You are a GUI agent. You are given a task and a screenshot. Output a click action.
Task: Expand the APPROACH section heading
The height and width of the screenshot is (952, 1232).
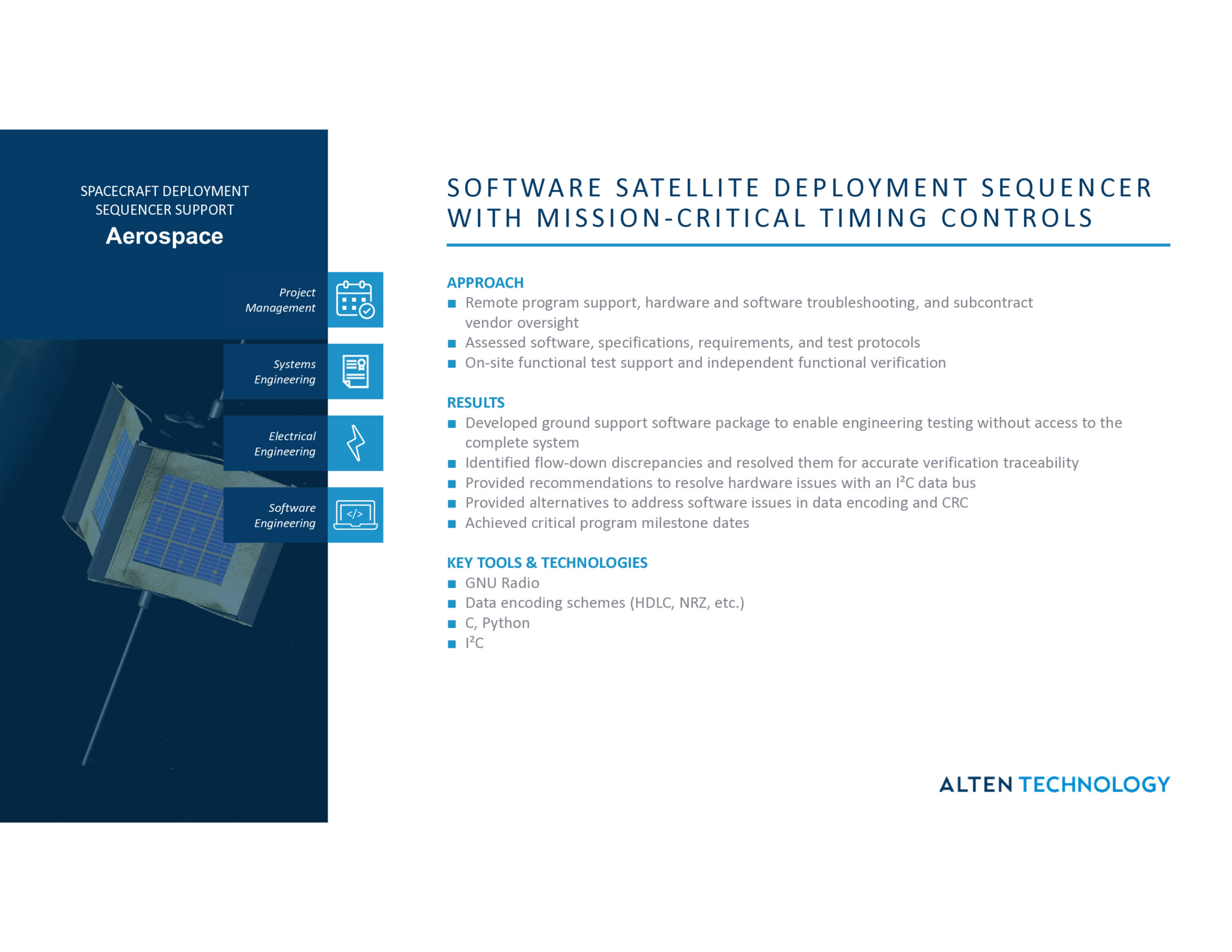coord(485,282)
